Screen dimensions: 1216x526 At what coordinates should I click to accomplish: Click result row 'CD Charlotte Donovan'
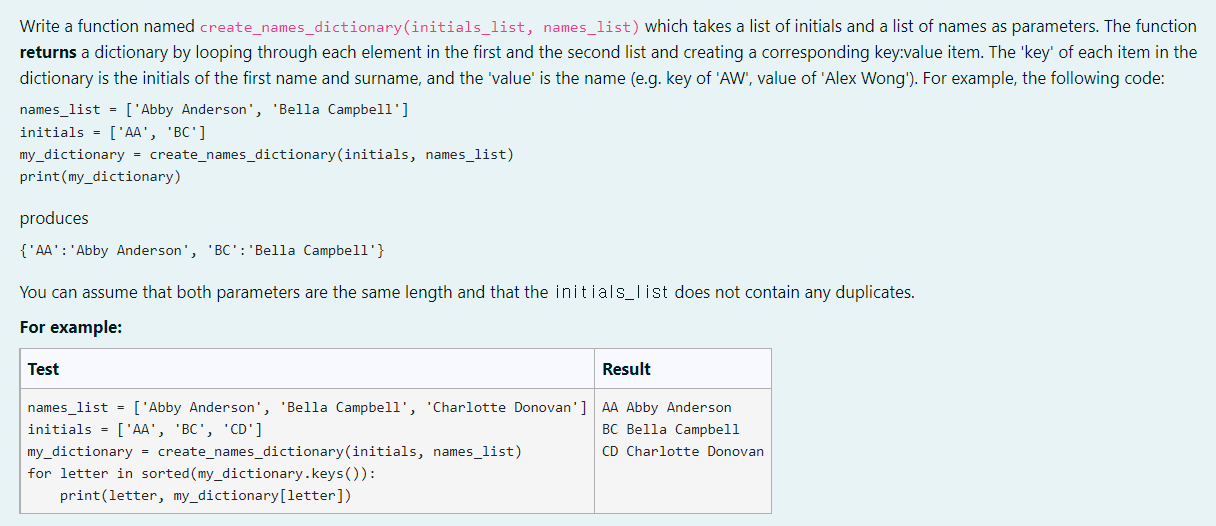683,451
